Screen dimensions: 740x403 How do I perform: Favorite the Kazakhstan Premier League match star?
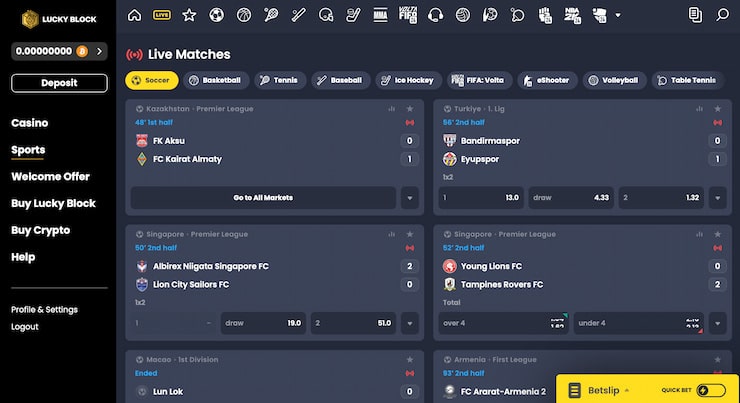tap(410, 109)
